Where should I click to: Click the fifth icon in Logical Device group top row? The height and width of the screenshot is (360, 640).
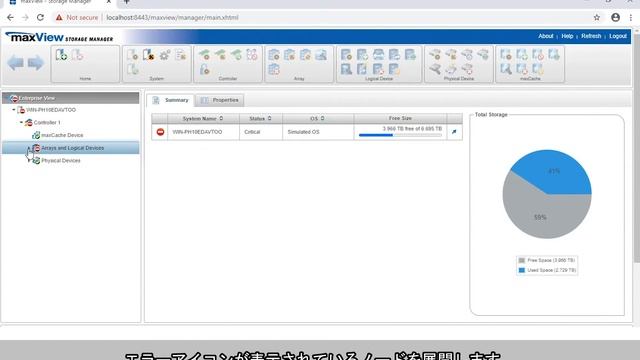click(410, 55)
